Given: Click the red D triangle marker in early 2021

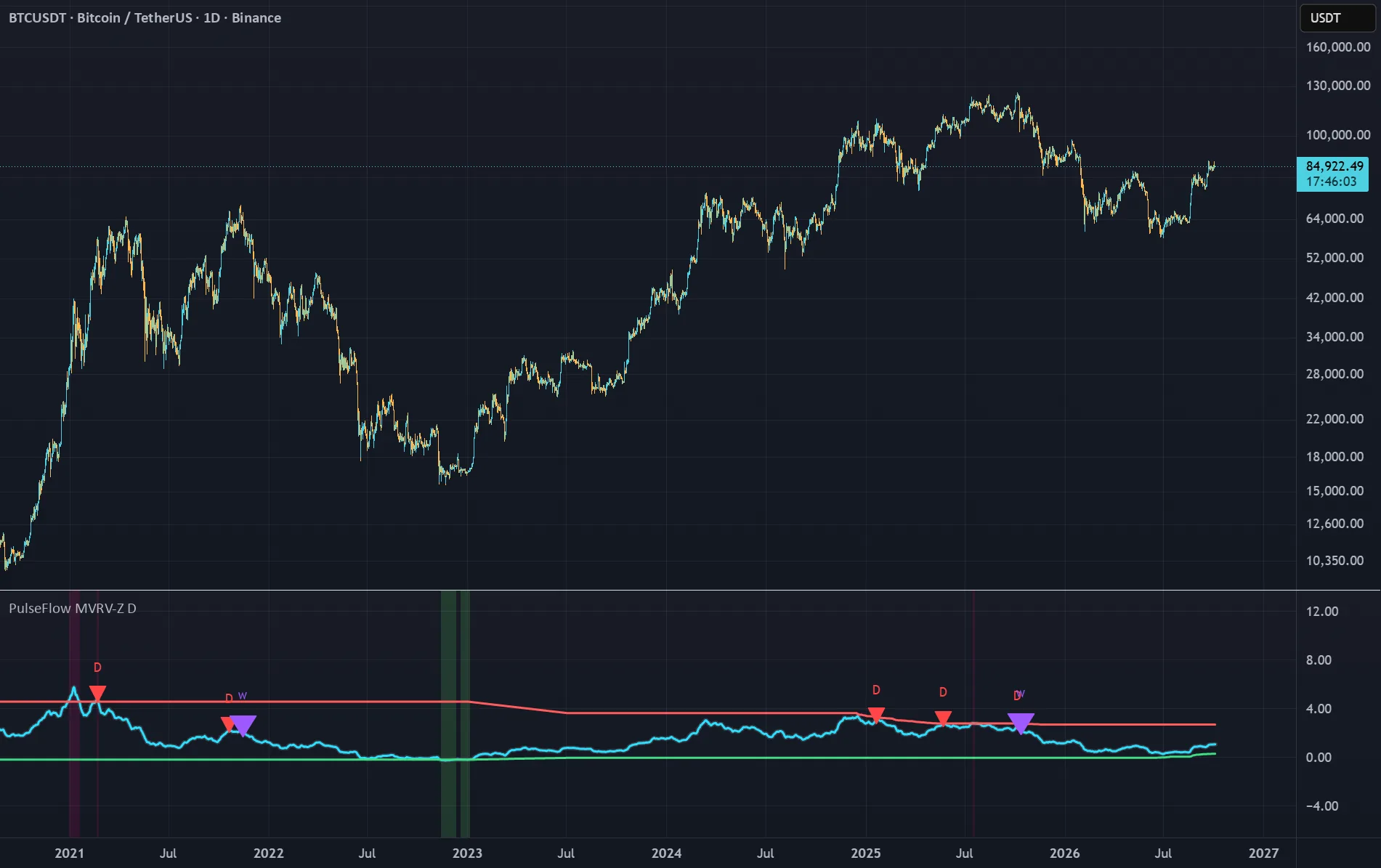Looking at the screenshot, I should (x=97, y=694).
